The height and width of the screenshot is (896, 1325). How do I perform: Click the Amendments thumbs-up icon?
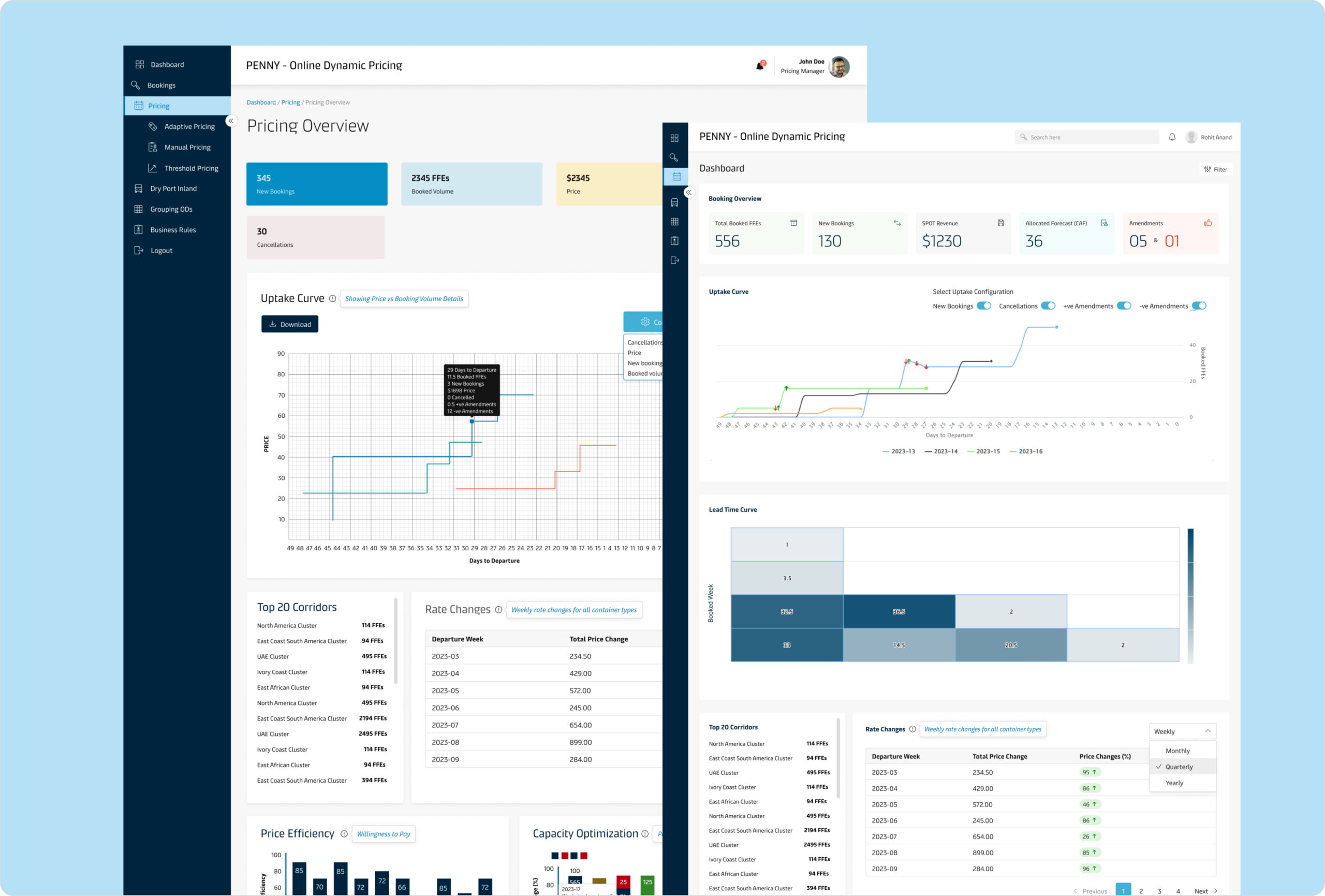click(x=1207, y=223)
